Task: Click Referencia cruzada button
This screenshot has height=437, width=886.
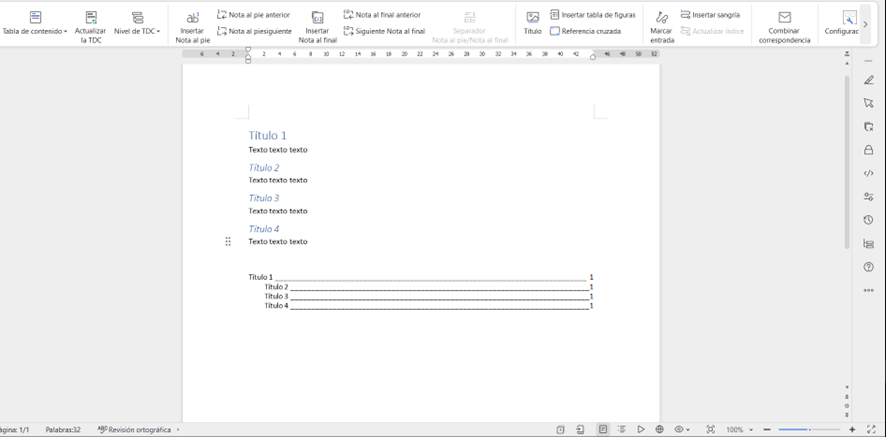Action: coord(585,31)
